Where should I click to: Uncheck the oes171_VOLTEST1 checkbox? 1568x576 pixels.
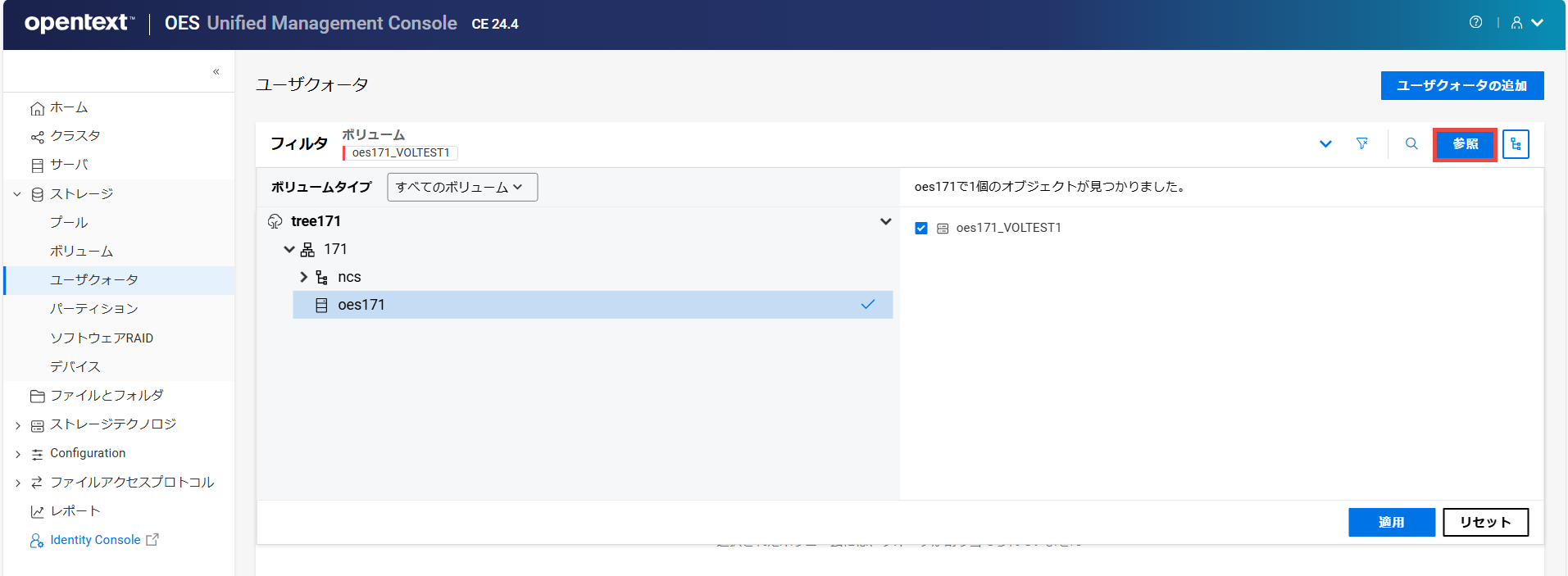(x=921, y=229)
